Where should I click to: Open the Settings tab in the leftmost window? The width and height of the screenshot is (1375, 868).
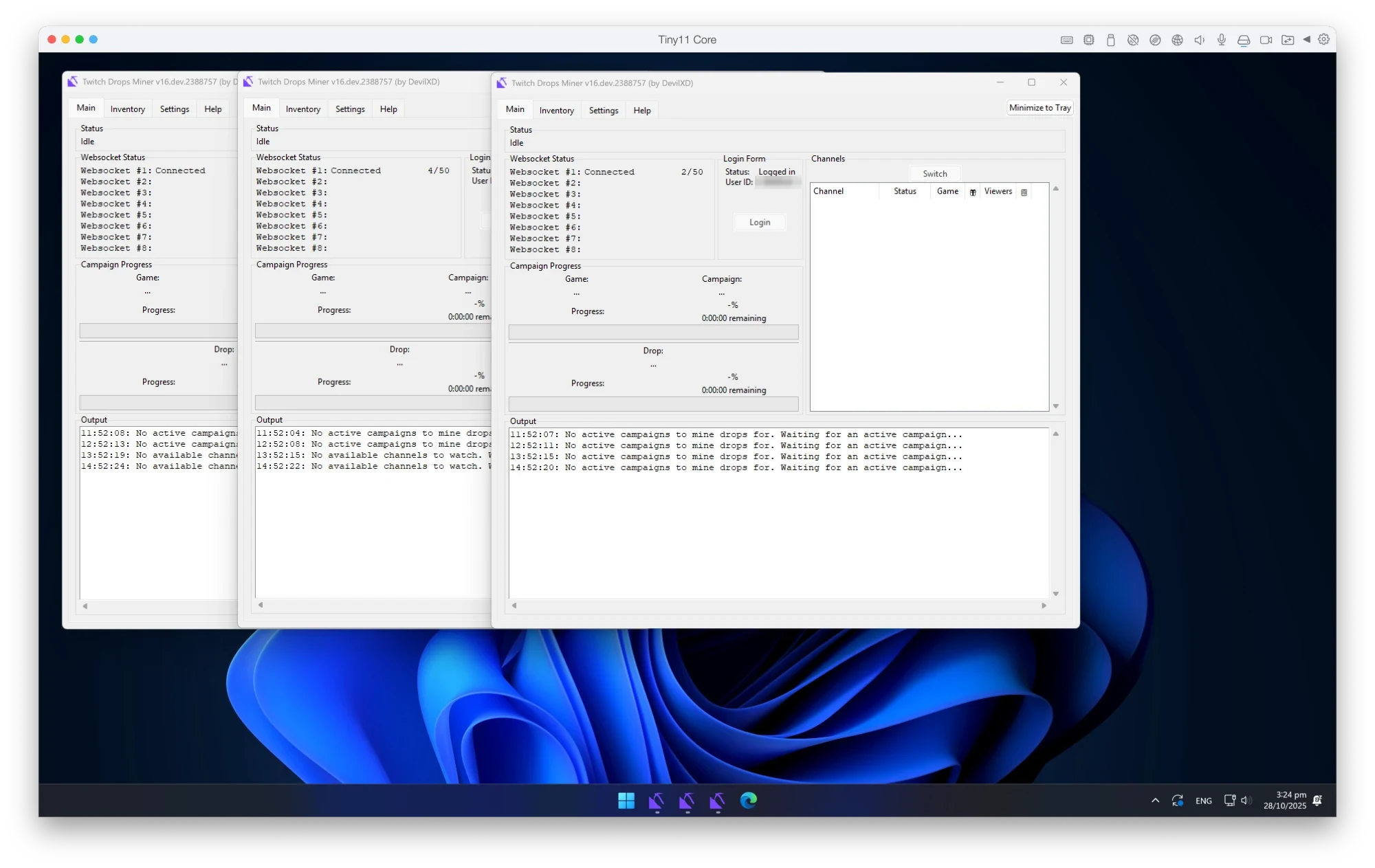pos(175,109)
